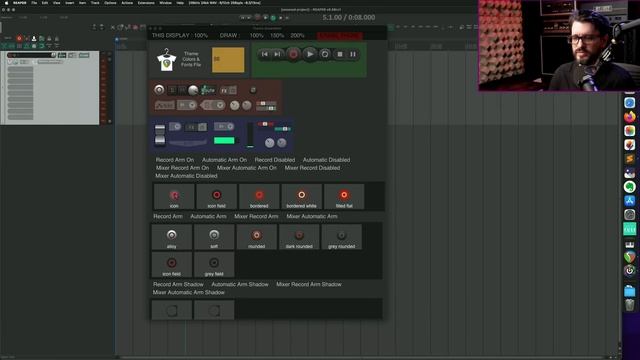Choose the 'rounded' button style thumbnail
This screenshot has width=640, height=360.
257,237
